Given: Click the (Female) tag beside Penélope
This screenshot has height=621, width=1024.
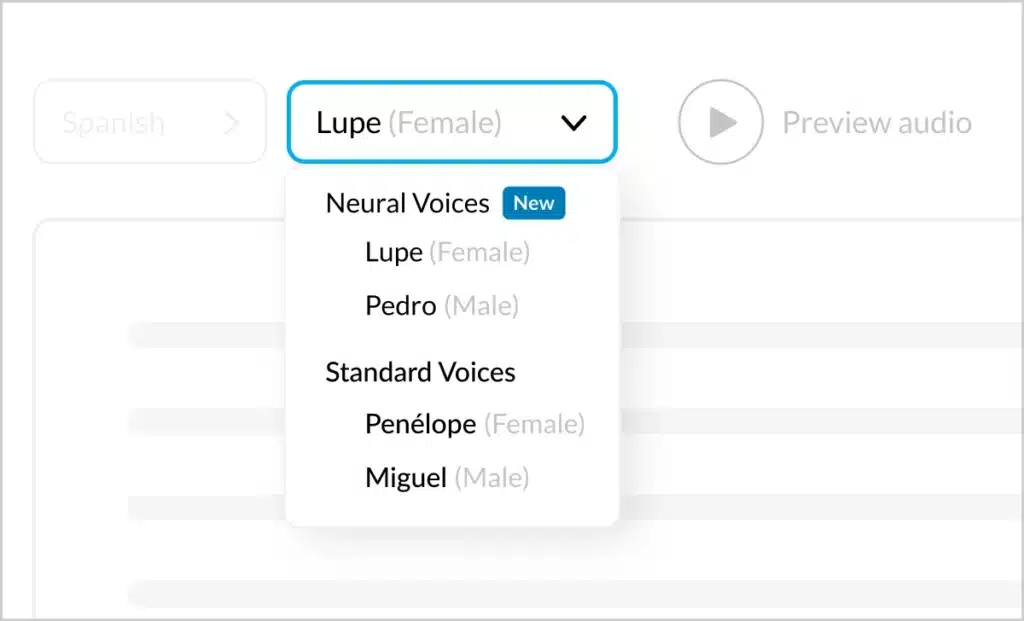Looking at the screenshot, I should click(x=535, y=424).
